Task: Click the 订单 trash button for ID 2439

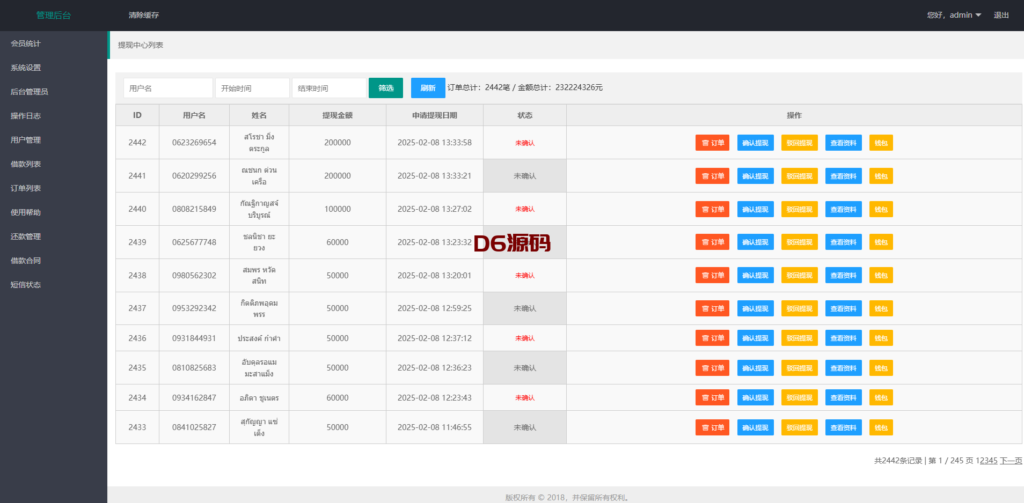Action: 712,242
